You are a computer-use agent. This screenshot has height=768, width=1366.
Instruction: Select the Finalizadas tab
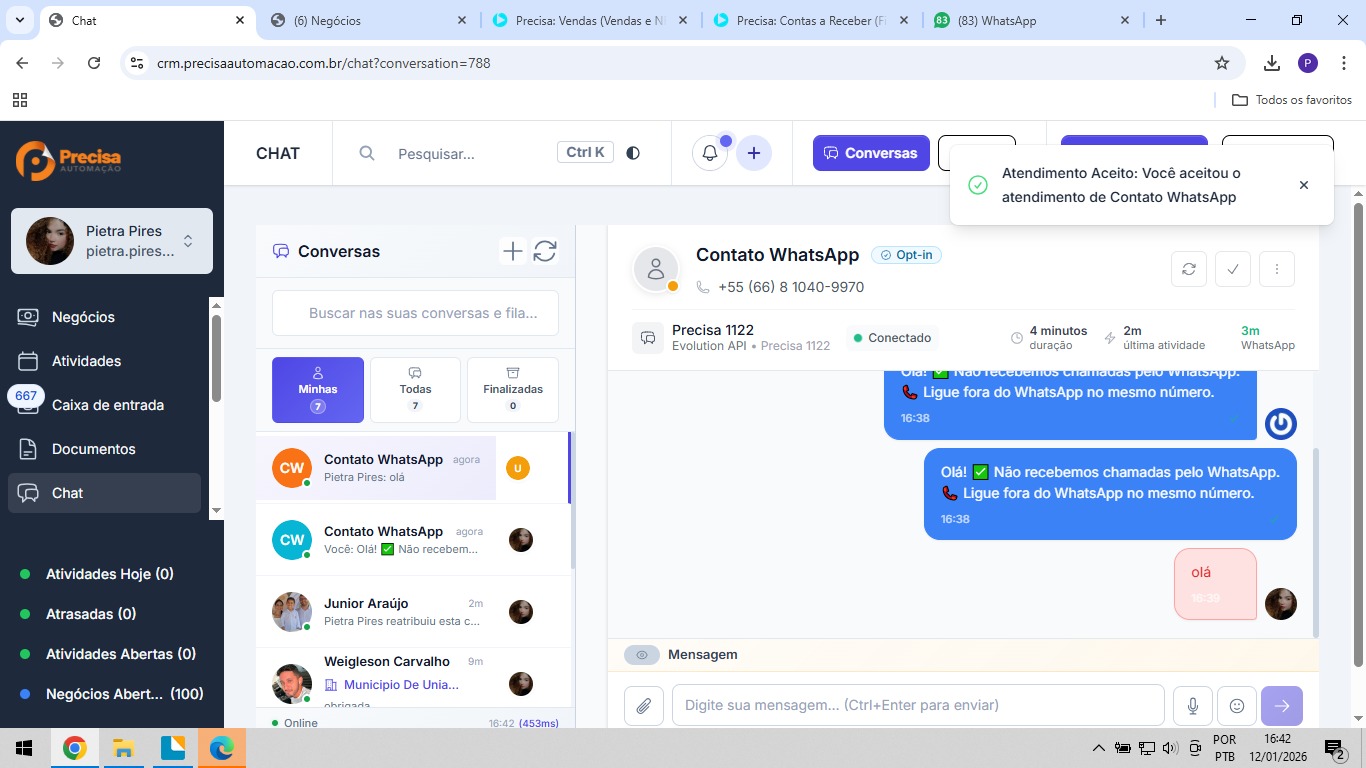[512, 390]
